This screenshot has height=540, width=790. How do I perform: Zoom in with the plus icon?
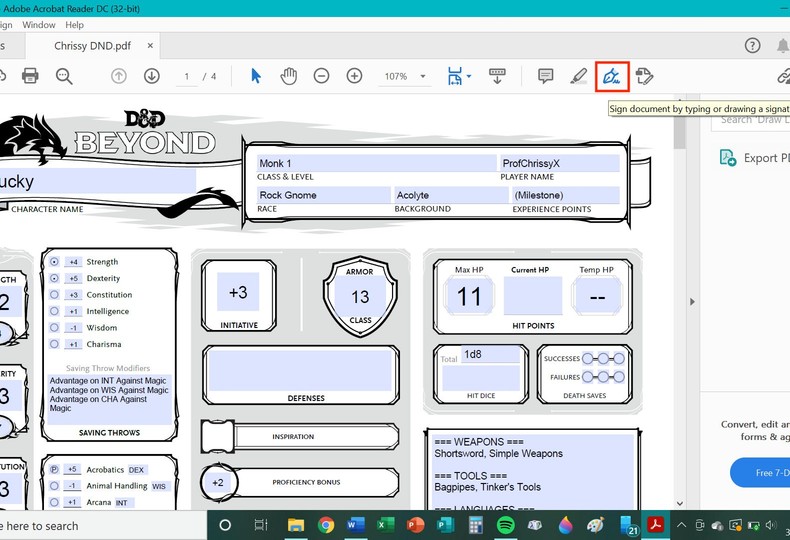[354, 76]
